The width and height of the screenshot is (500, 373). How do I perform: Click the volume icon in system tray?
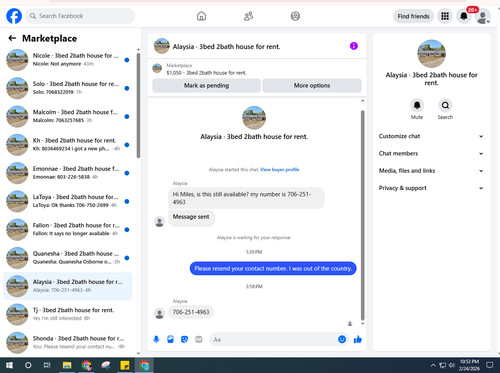point(452,365)
